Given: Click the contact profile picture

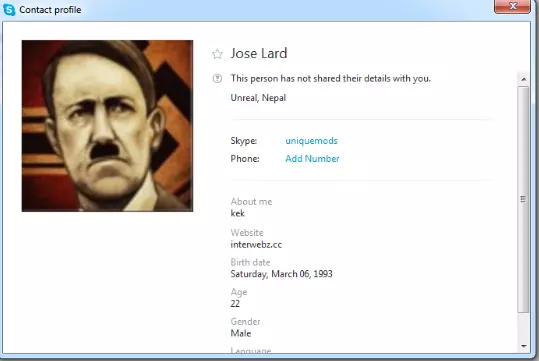Looking at the screenshot, I should click(x=107, y=126).
